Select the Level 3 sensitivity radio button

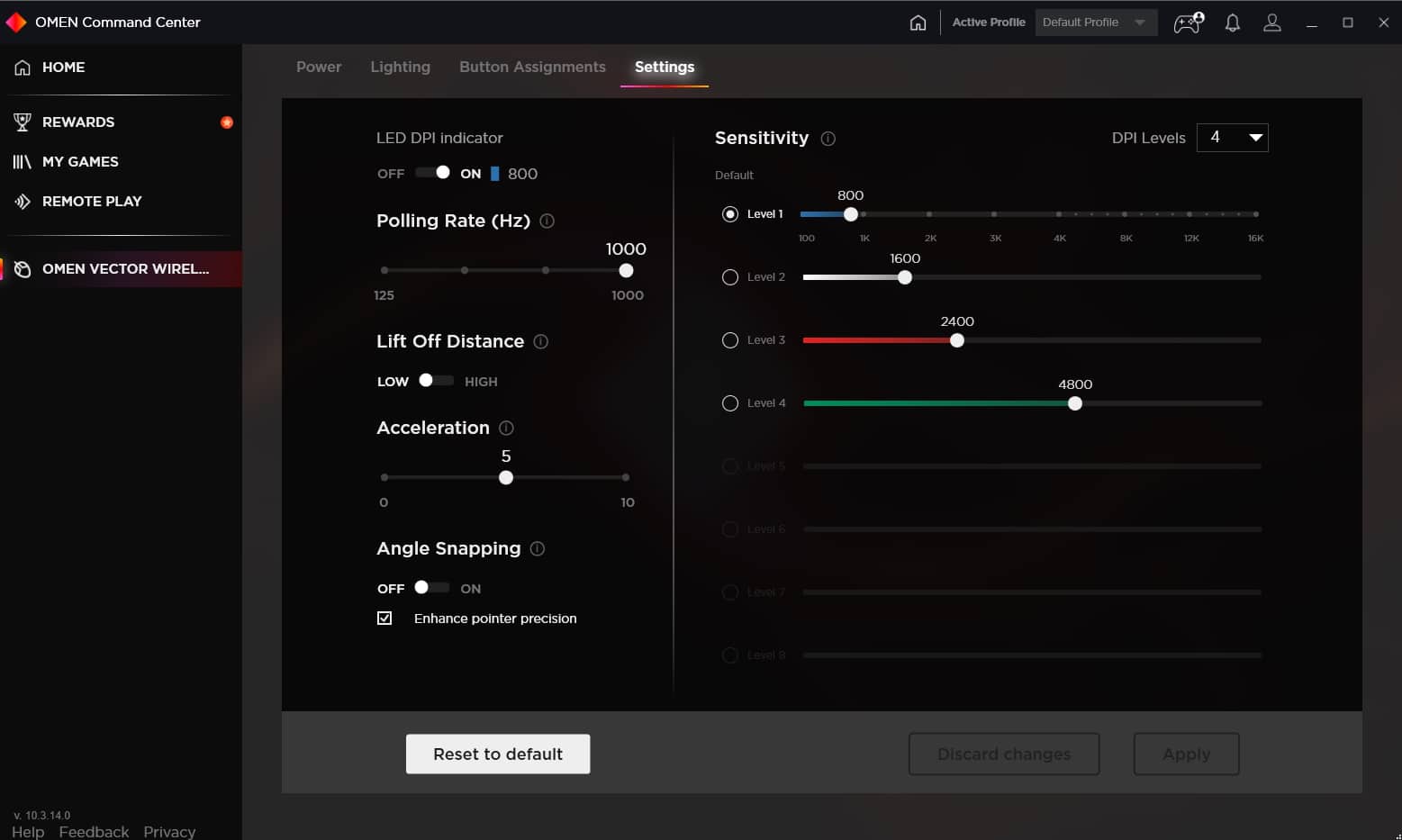pos(730,340)
